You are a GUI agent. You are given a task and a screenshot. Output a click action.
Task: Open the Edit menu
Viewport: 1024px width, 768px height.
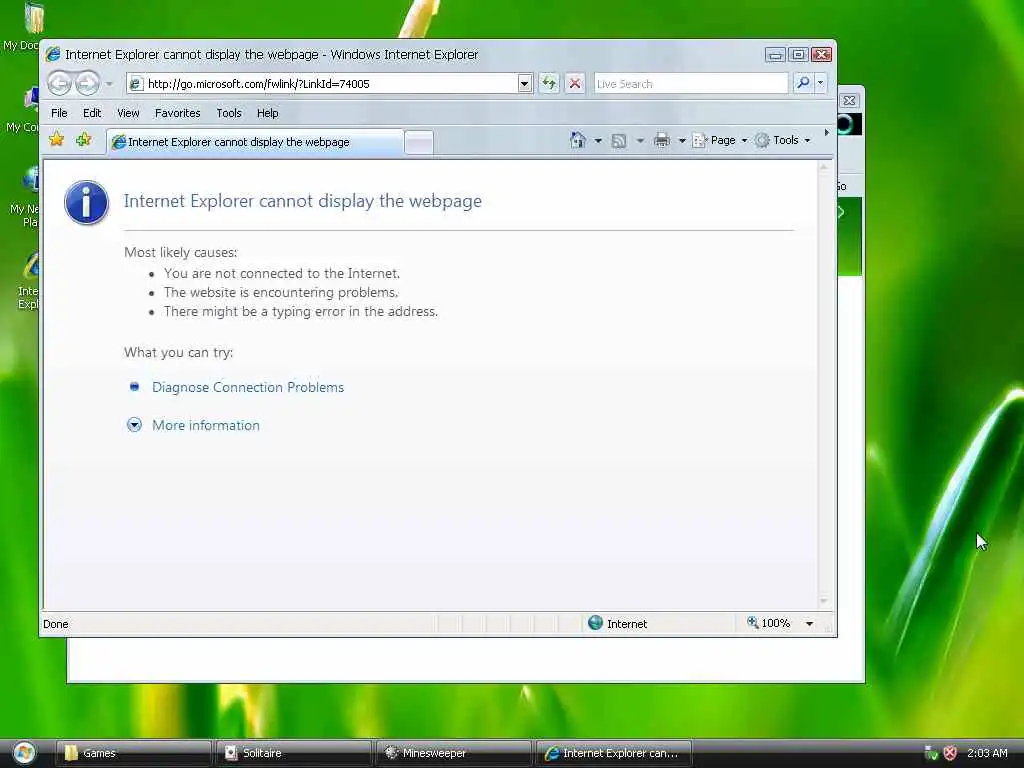pos(92,113)
